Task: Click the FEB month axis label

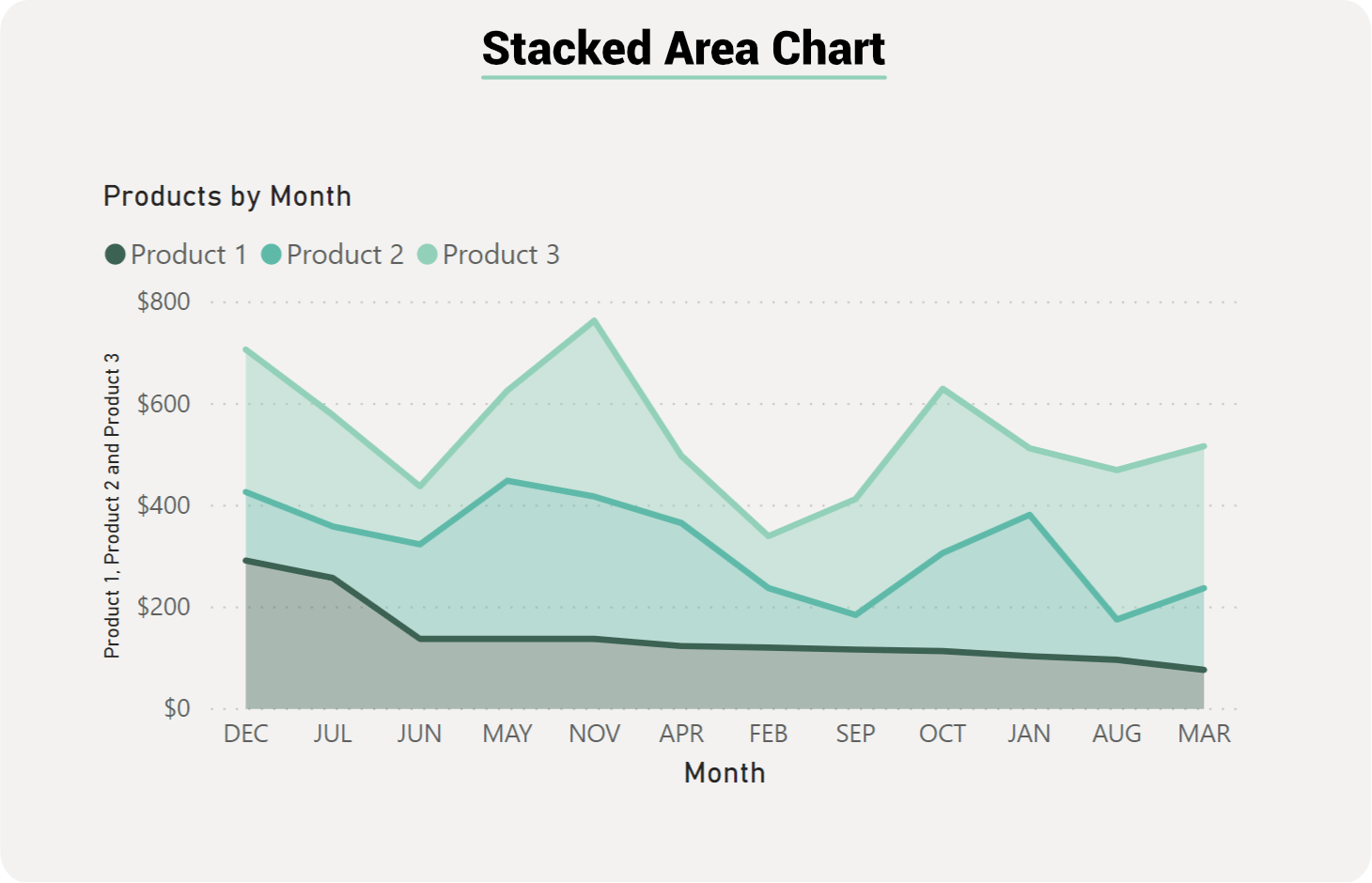Action: click(x=768, y=734)
